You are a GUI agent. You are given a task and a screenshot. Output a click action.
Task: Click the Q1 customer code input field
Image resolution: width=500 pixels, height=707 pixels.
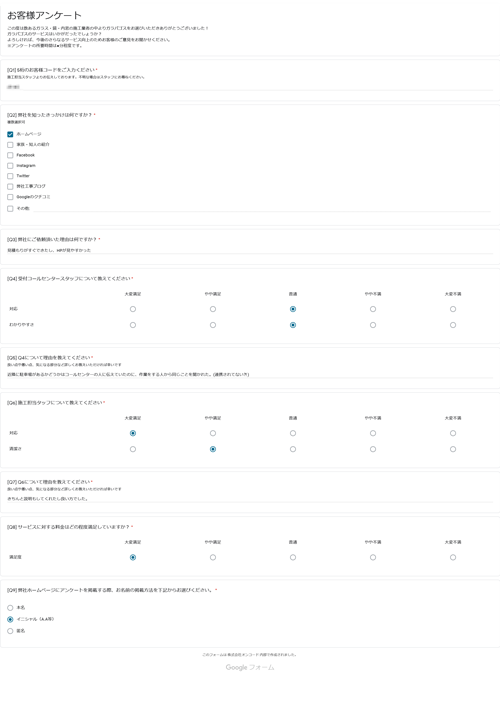pyautogui.click(x=250, y=87)
